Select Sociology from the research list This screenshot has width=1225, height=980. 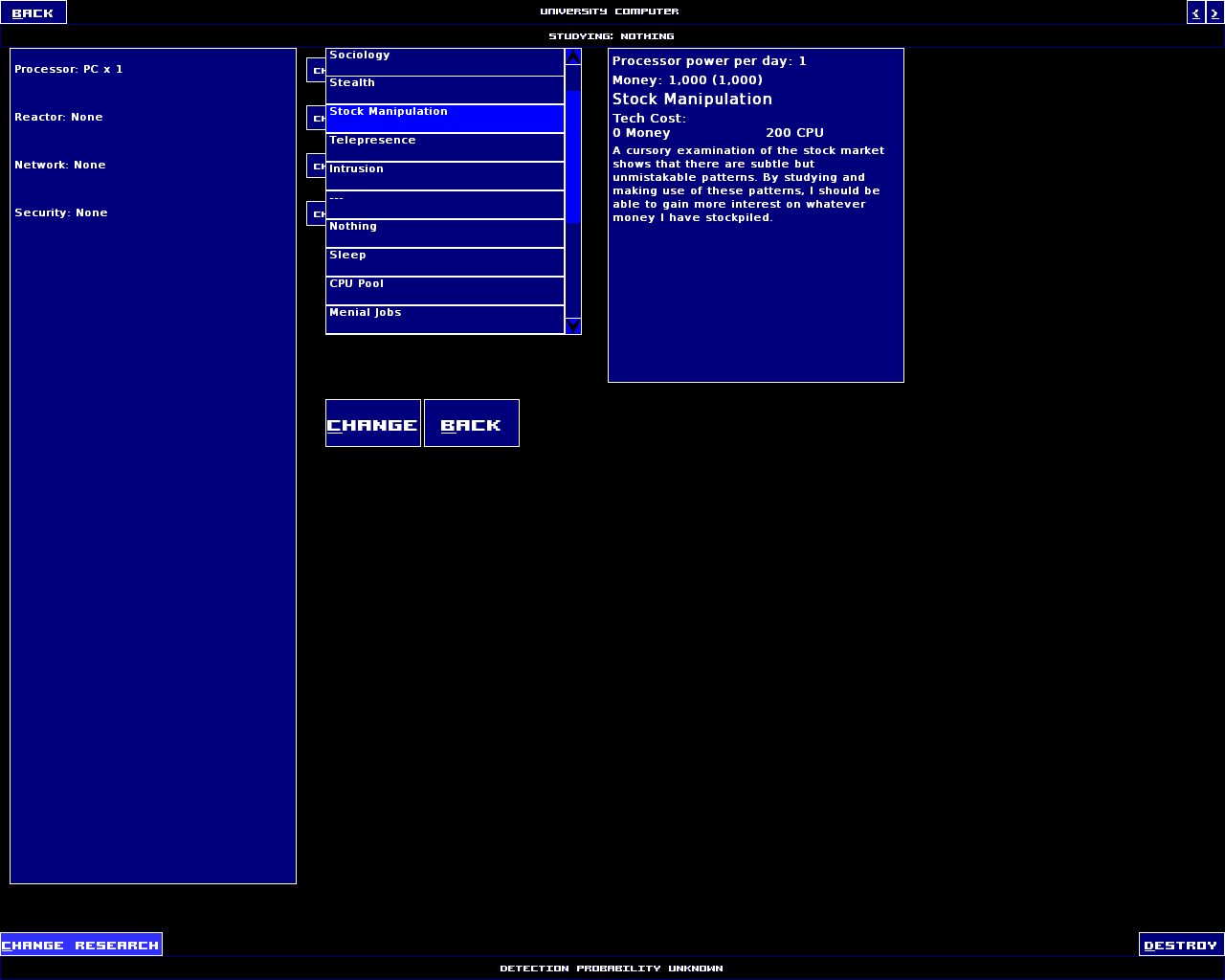point(444,62)
